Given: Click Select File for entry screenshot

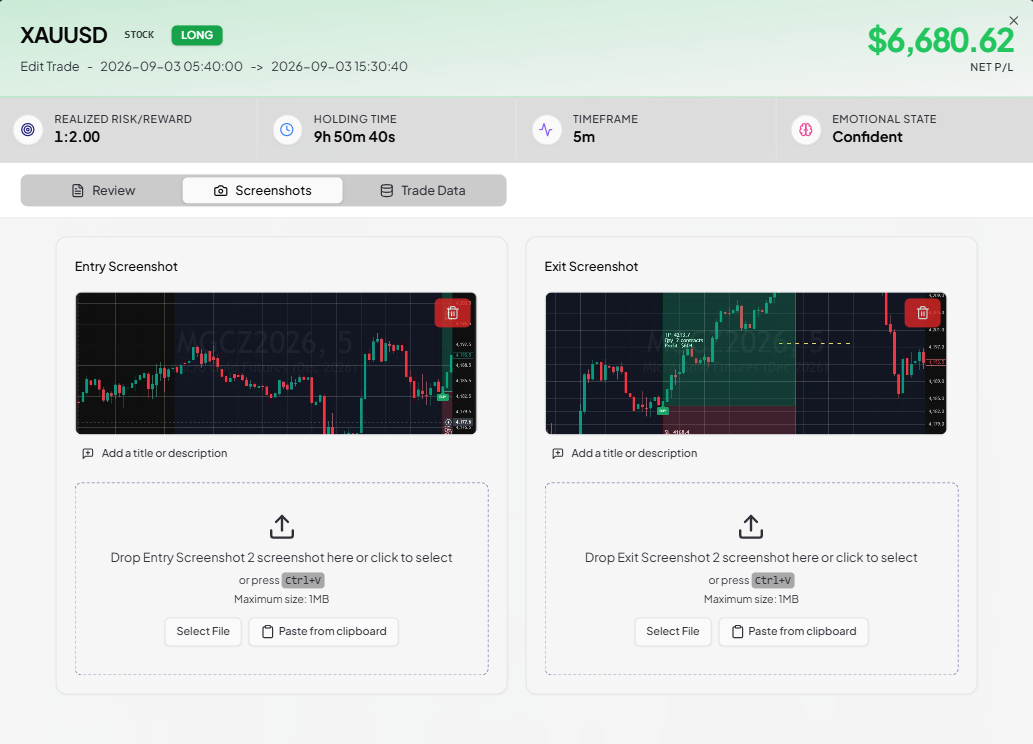Looking at the screenshot, I should (203, 631).
